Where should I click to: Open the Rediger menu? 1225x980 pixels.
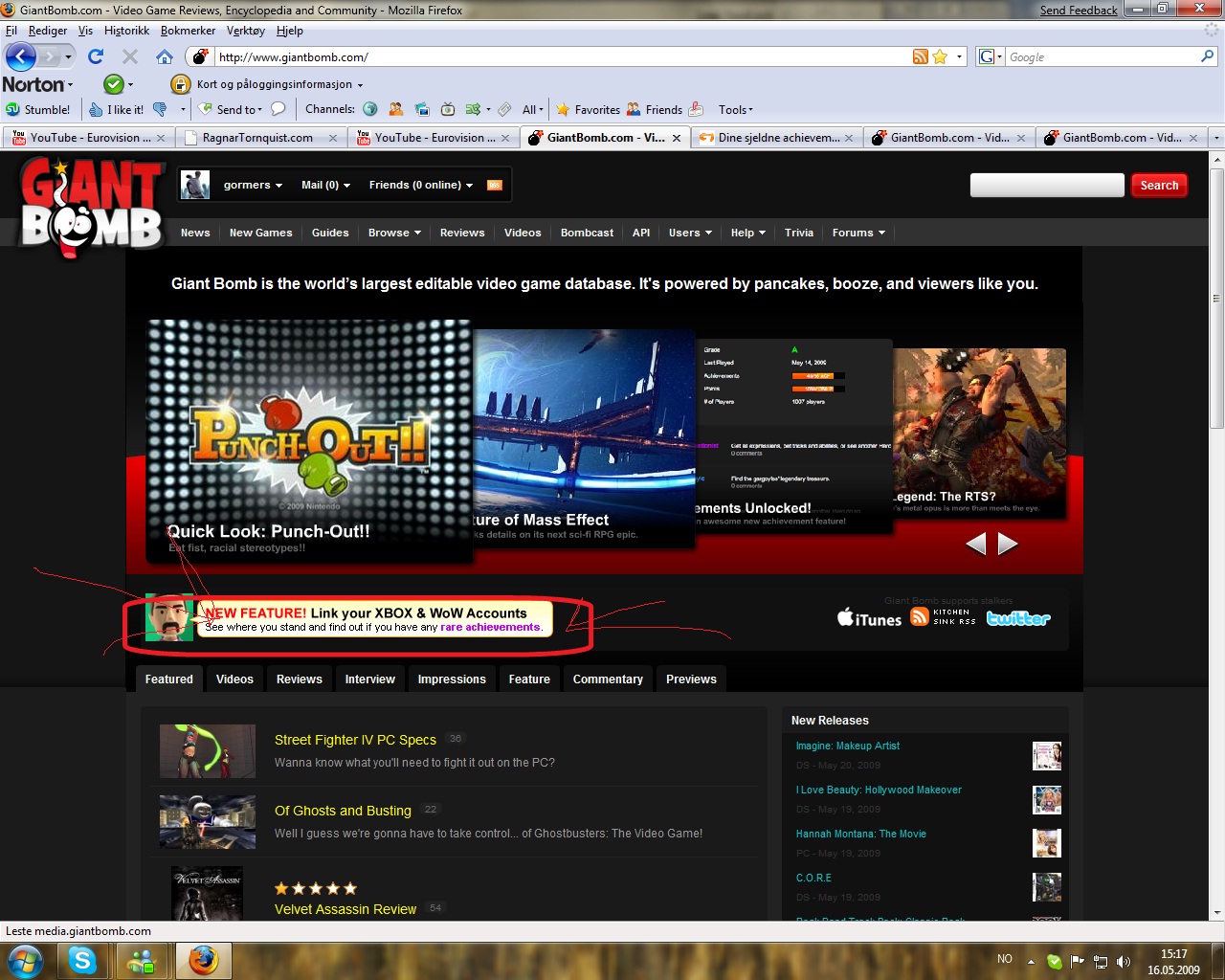pos(48,31)
